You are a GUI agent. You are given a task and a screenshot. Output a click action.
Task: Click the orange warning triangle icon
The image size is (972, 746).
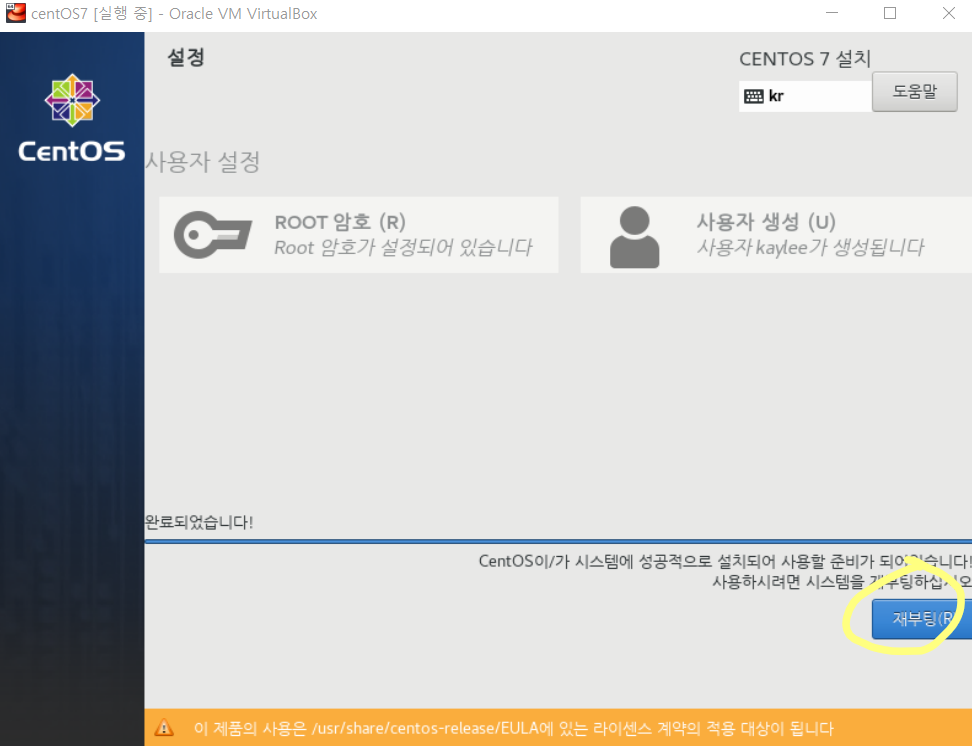point(164,727)
